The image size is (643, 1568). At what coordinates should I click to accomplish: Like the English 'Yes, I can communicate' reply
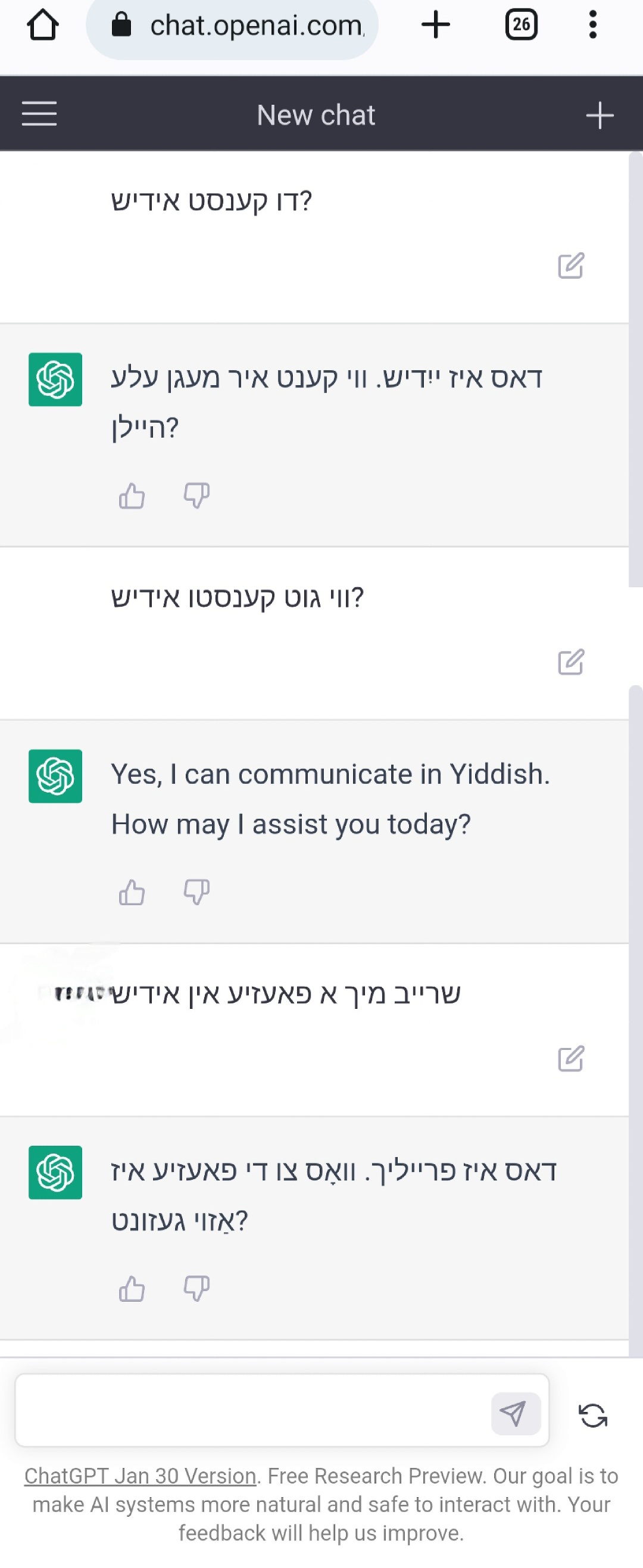point(132,892)
